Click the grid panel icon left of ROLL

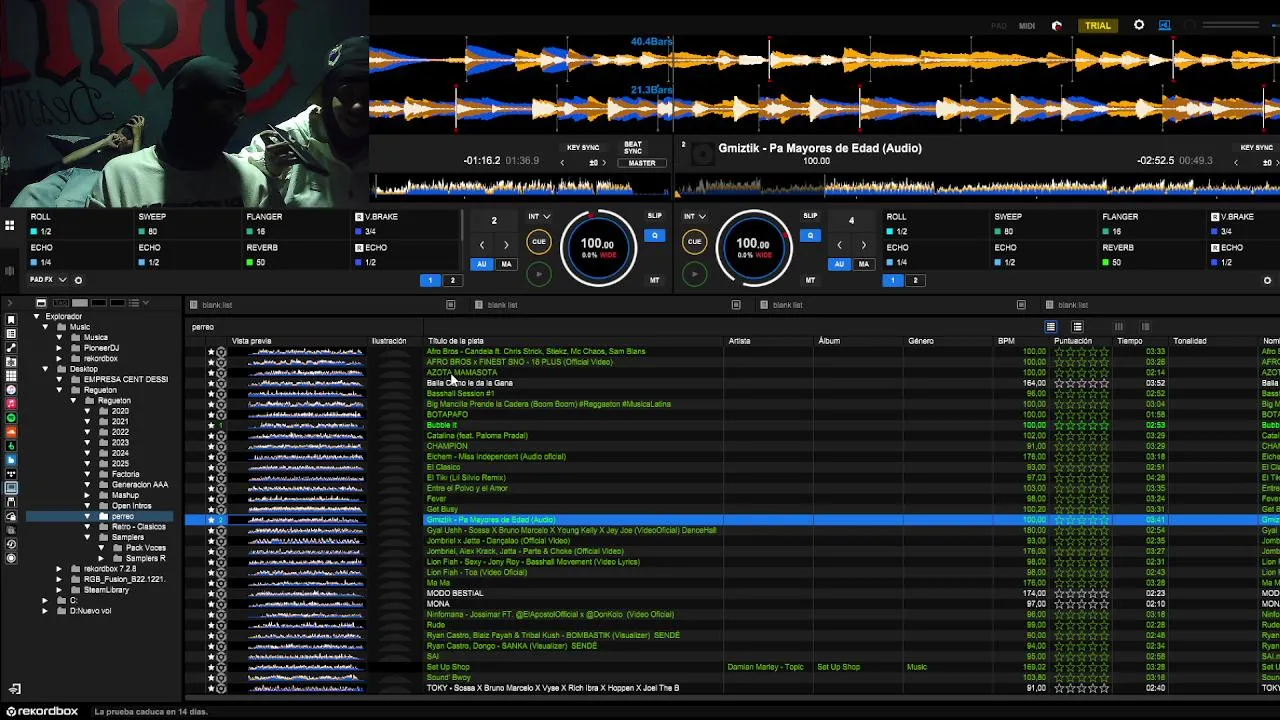click(9, 226)
